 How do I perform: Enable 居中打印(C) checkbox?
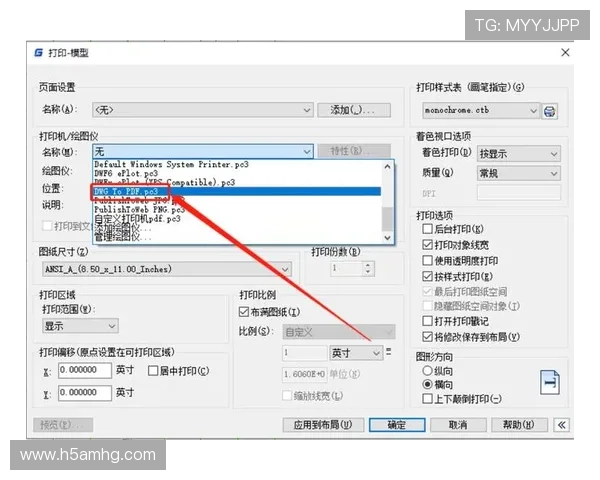pos(153,371)
